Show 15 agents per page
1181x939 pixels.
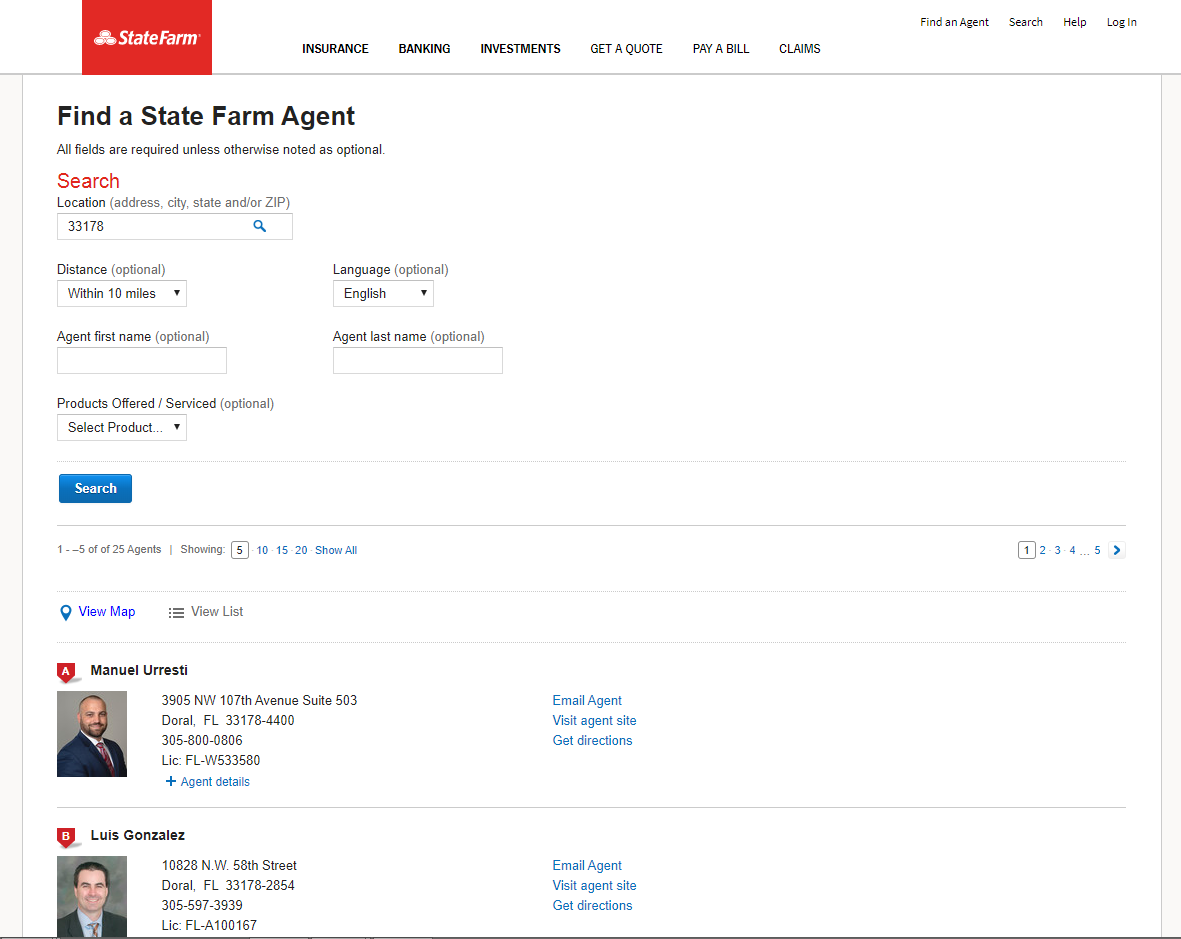282,550
